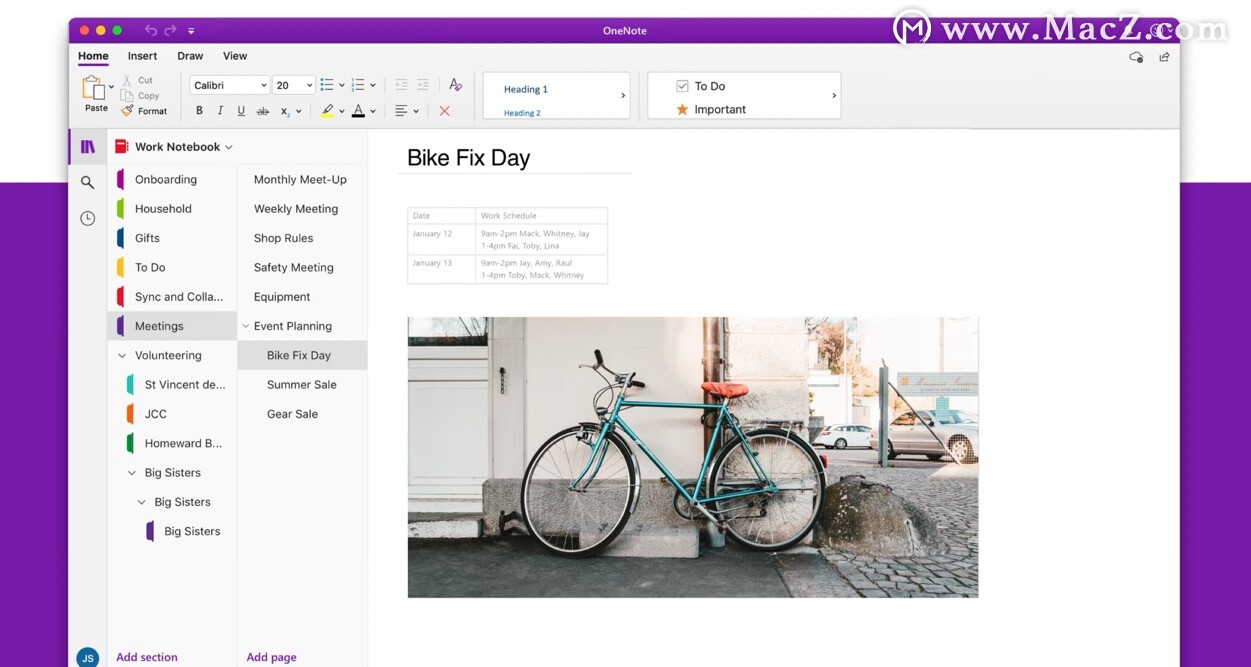Click the red Work Notebook icon
Screen dimensions: 1251x667
click(122, 147)
